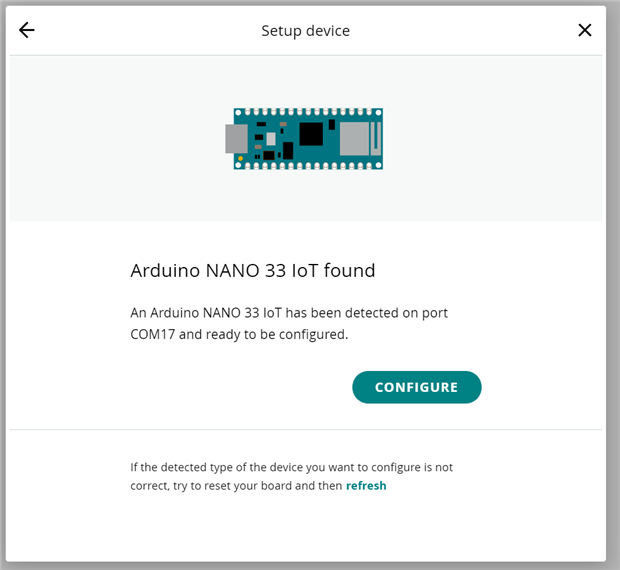Click the CONFIGURE button
Viewport: 620px width, 570px height.
(417, 387)
